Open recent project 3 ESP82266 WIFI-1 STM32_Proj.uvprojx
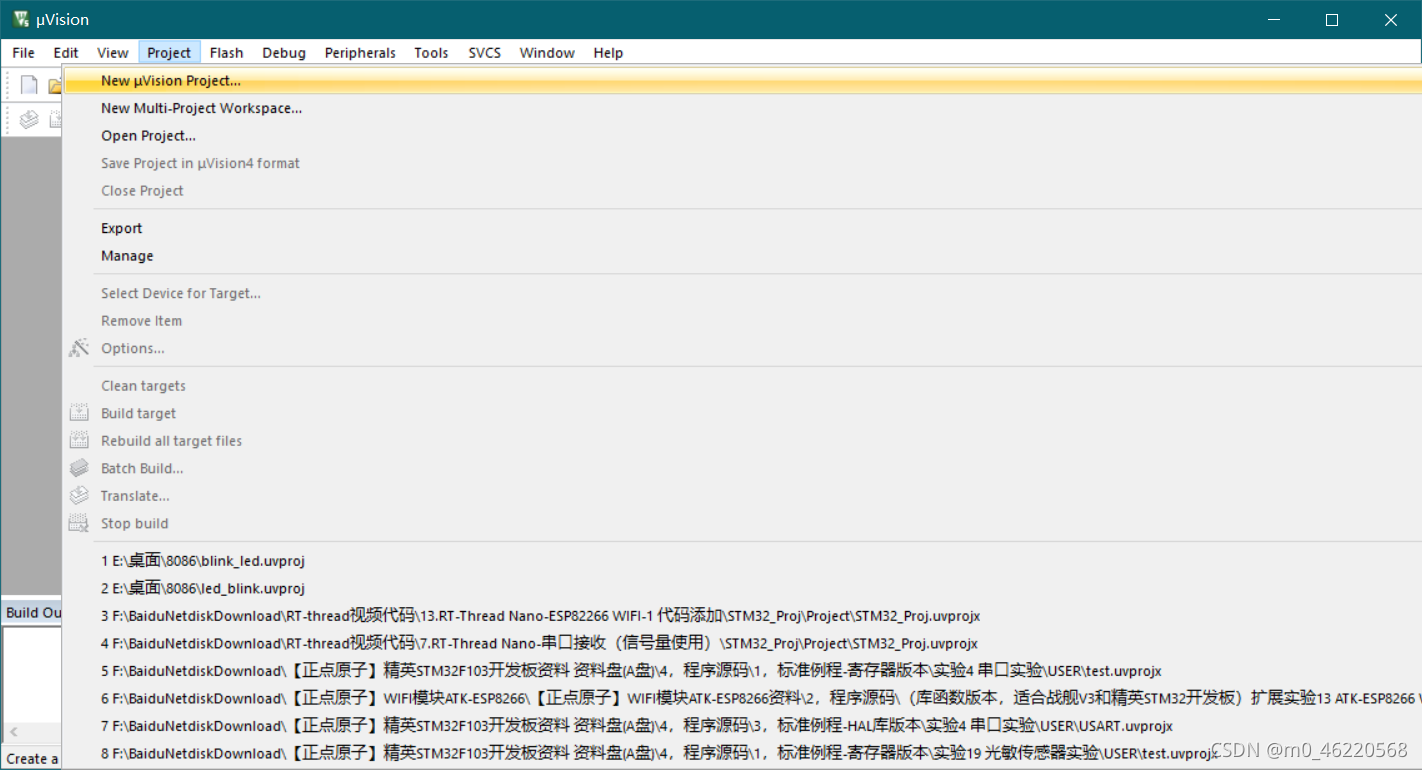The height and width of the screenshot is (770, 1422). pos(742,616)
